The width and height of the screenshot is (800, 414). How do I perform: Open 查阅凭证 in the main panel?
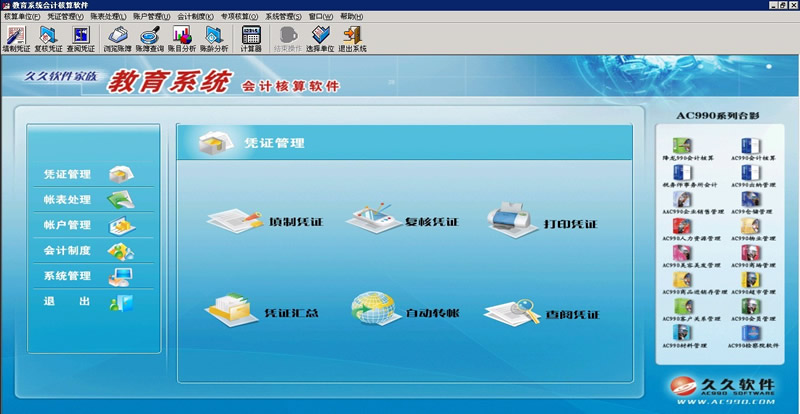coord(541,314)
